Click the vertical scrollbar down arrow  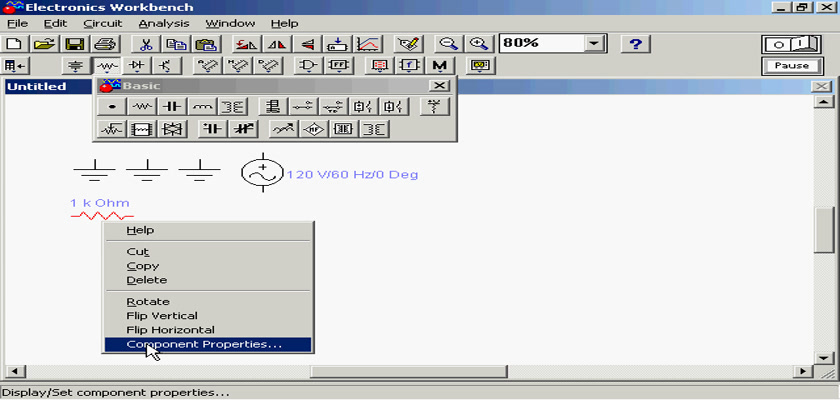[823, 358]
